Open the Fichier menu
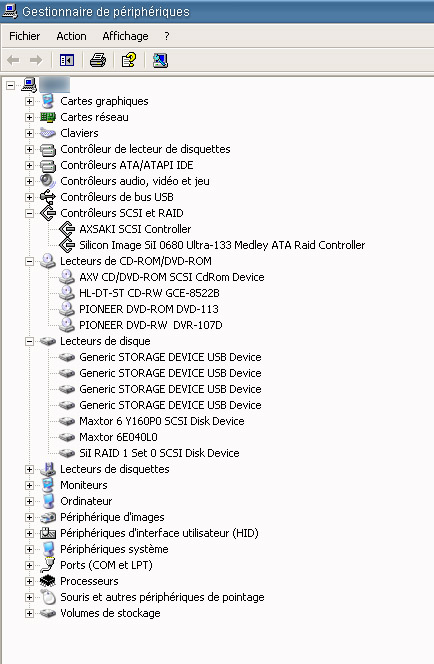The width and height of the screenshot is (434, 664). coord(25,36)
